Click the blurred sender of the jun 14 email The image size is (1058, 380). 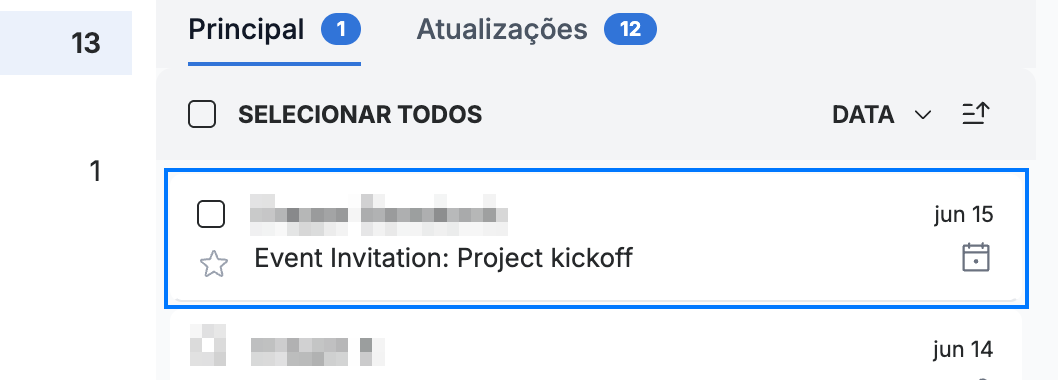point(318,350)
